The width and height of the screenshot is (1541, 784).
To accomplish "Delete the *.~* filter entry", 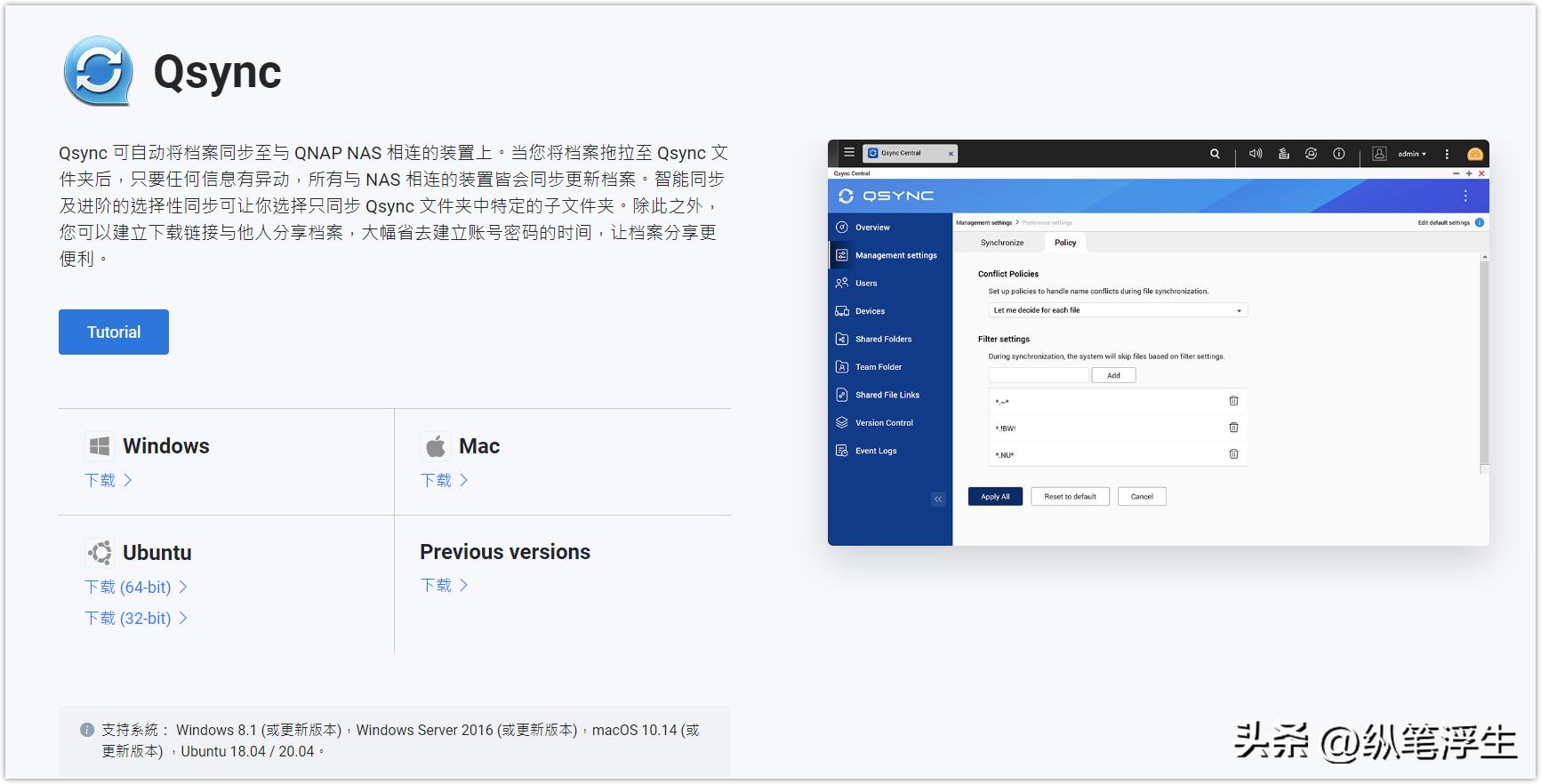I will (1233, 401).
